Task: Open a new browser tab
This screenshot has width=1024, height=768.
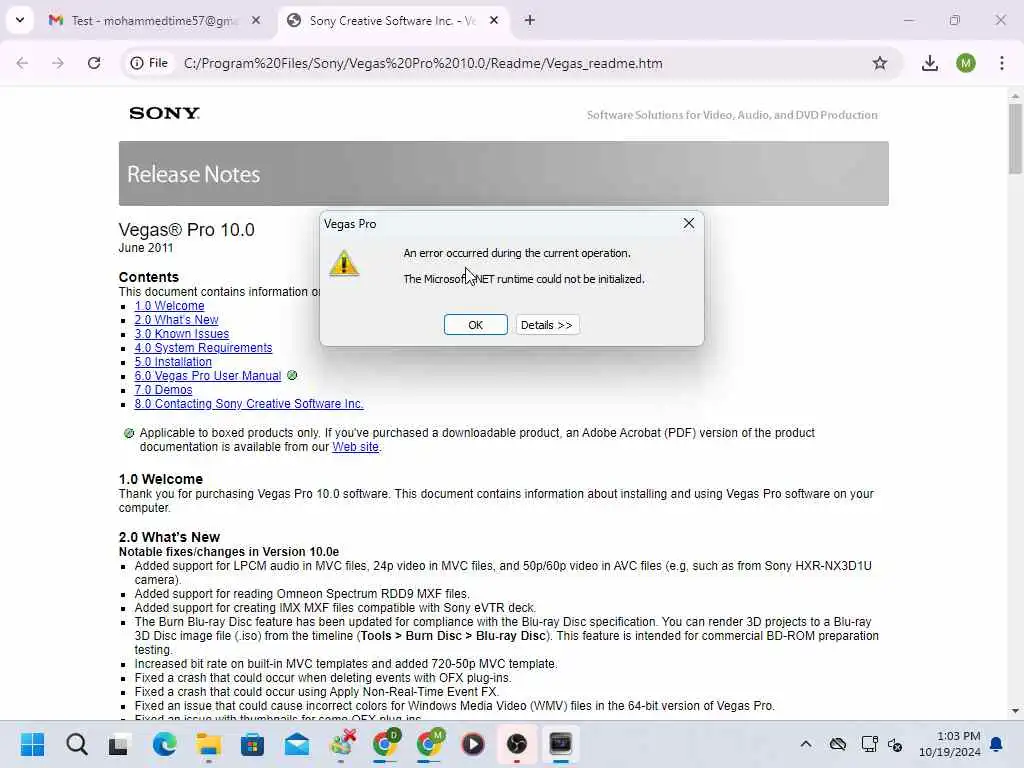Action: click(x=530, y=20)
